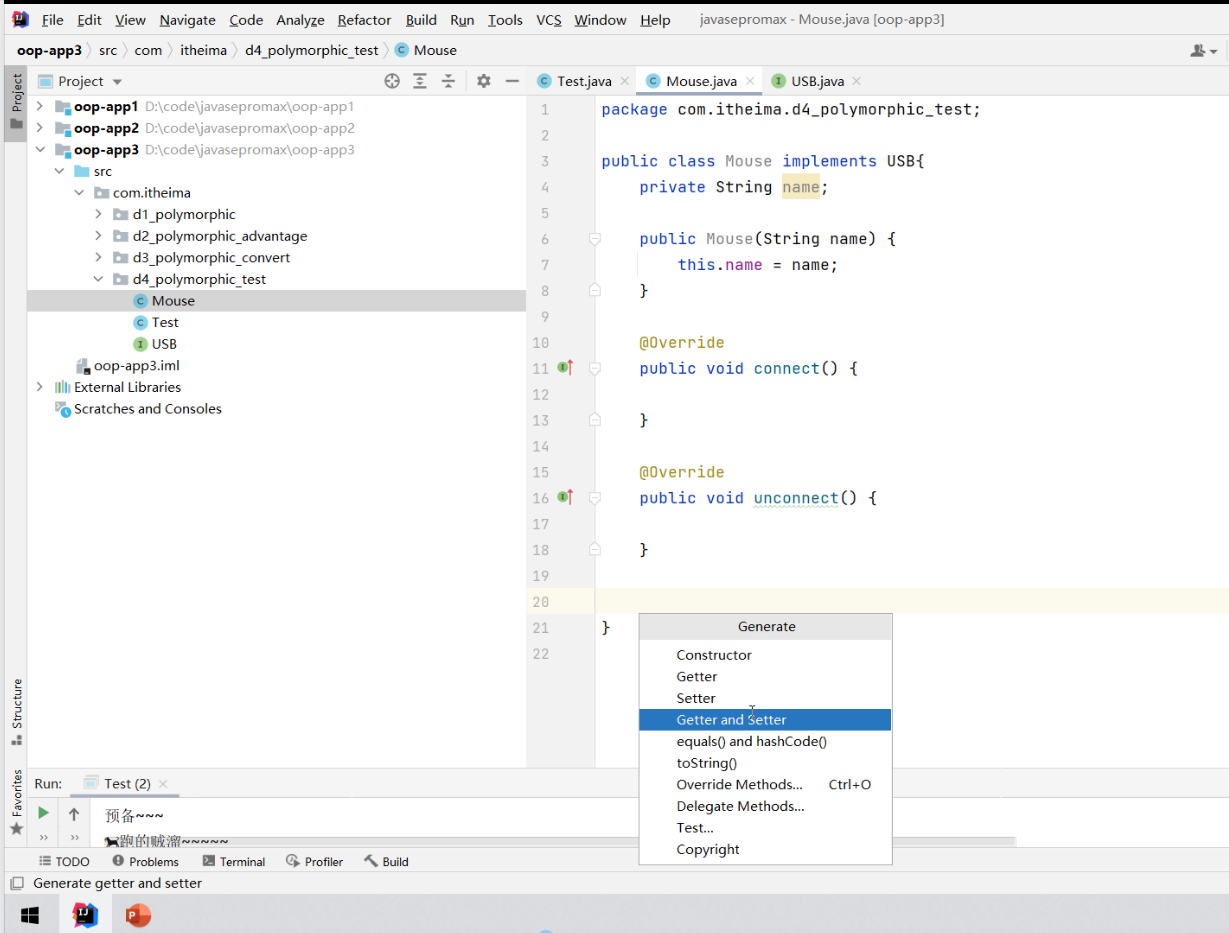Expand the d1_polymorphic package
This screenshot has height=933, width=1229.
(x=98, y=214)
